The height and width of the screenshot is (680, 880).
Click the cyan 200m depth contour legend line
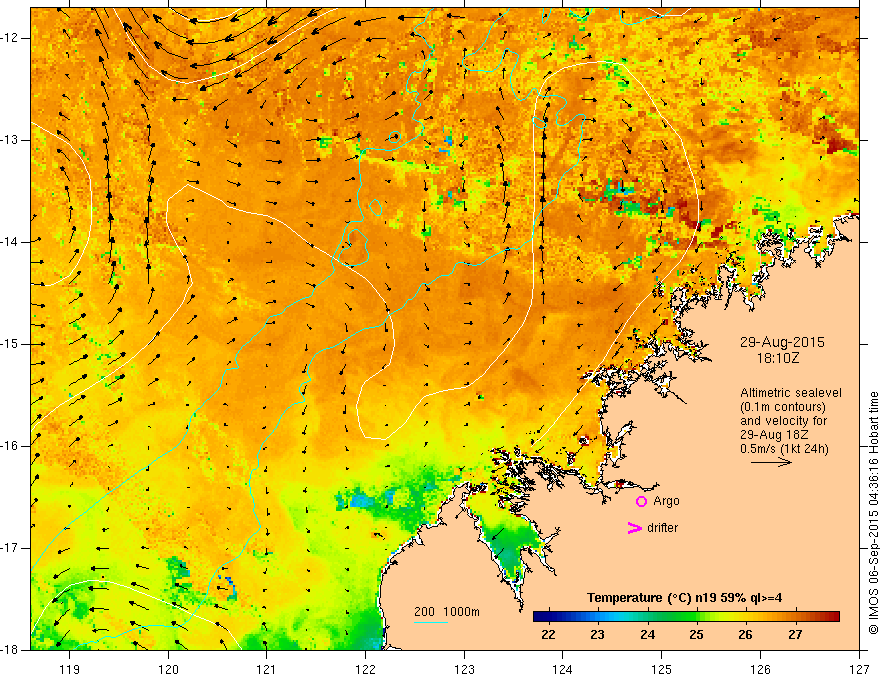[x=431, y=622]
